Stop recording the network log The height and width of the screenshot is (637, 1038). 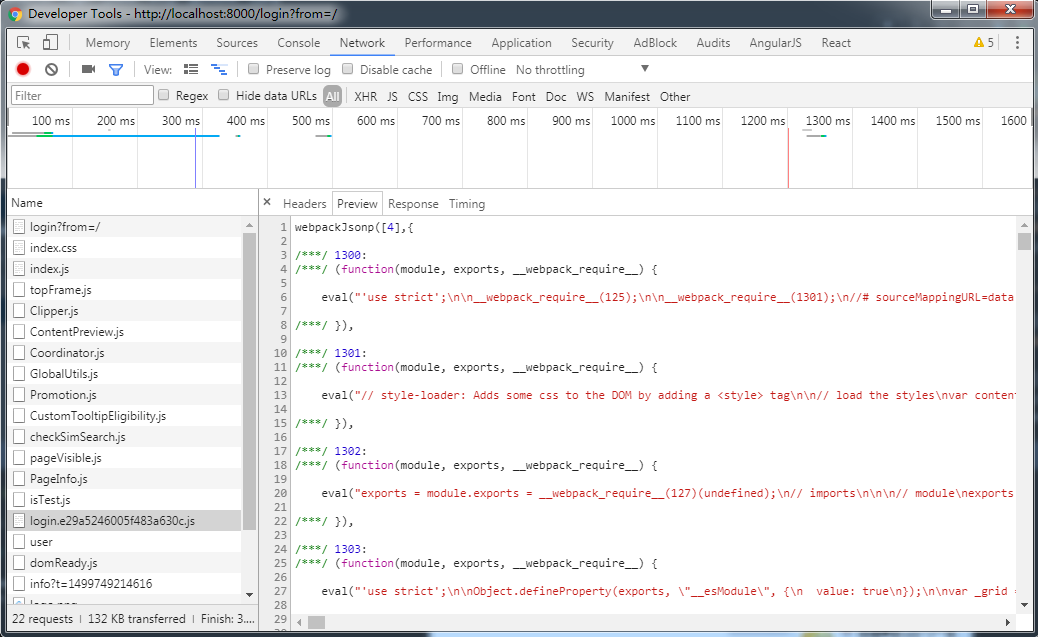point(22,69)
